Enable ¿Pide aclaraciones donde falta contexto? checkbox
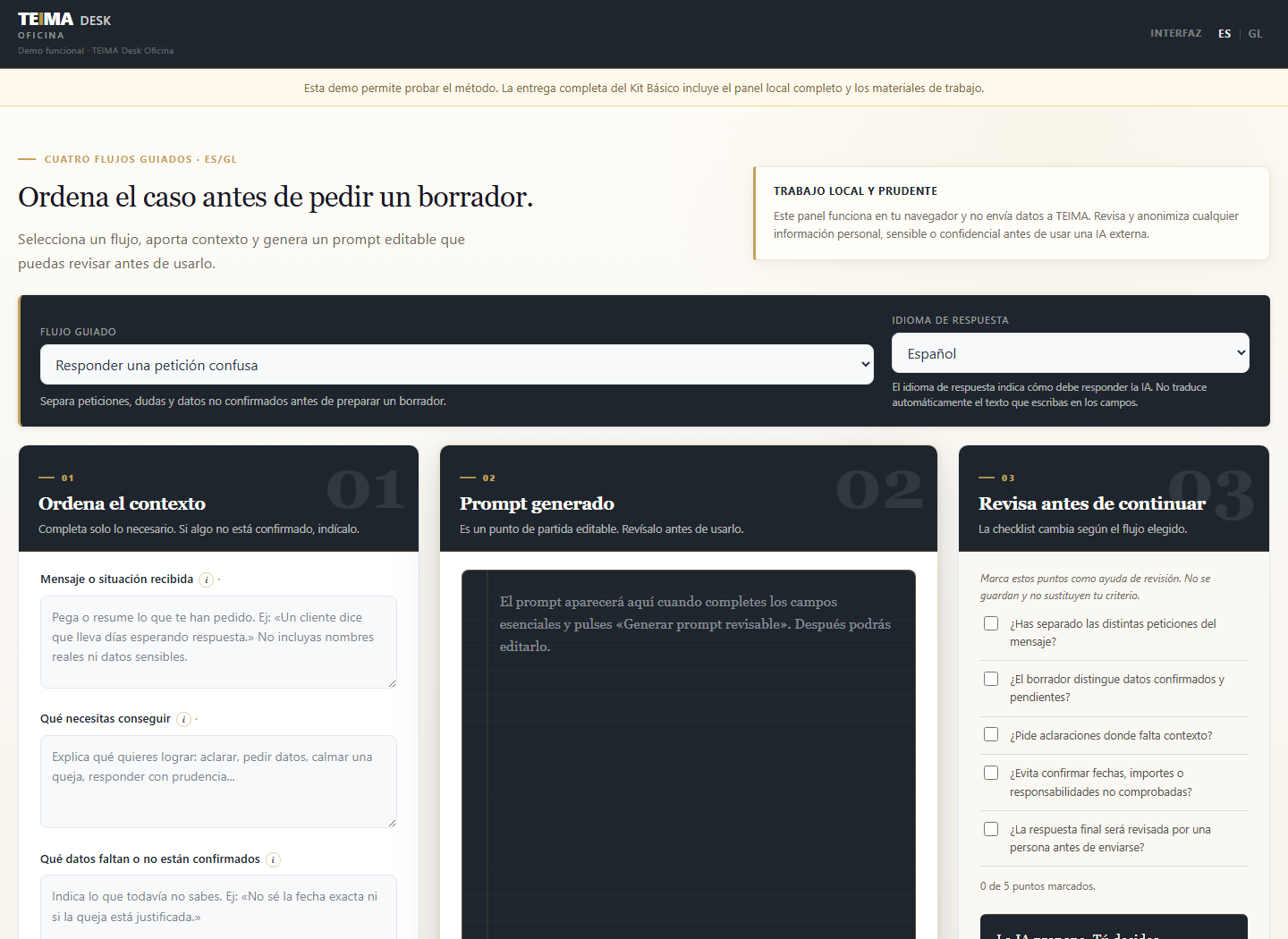1288x939 pixels. (991, 734)
